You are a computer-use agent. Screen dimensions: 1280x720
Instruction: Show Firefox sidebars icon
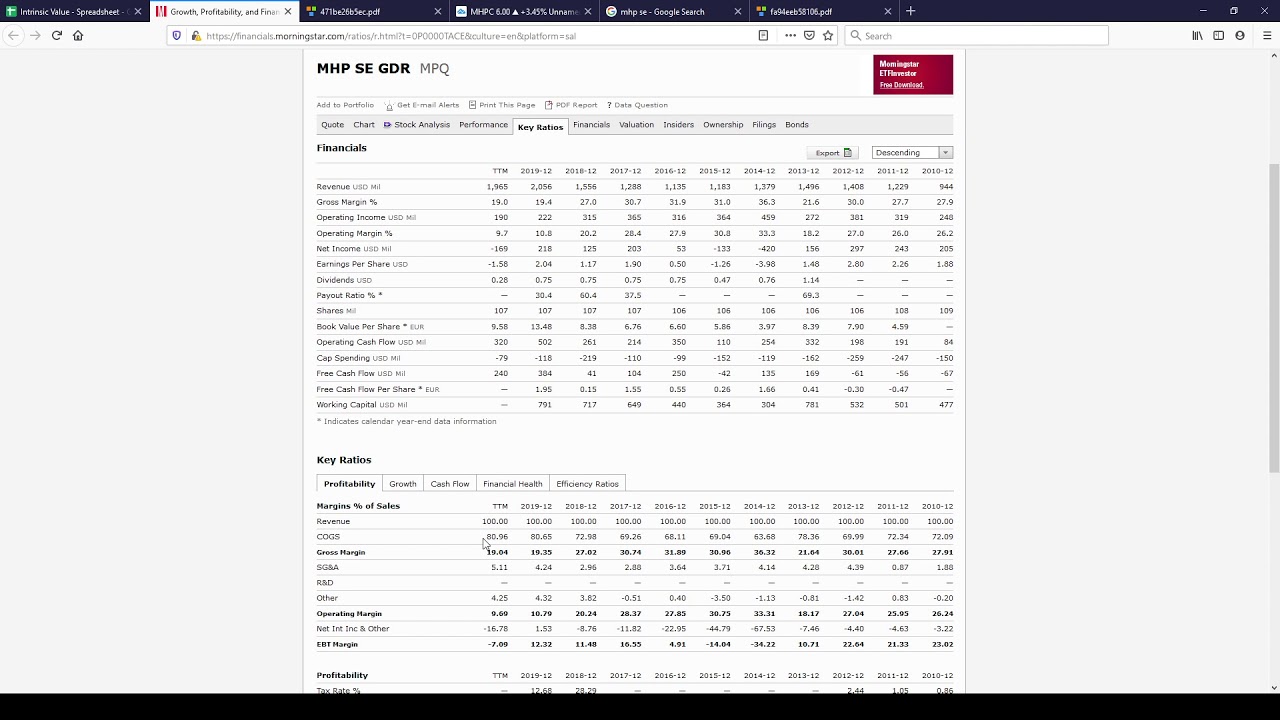coord(1218,36)
